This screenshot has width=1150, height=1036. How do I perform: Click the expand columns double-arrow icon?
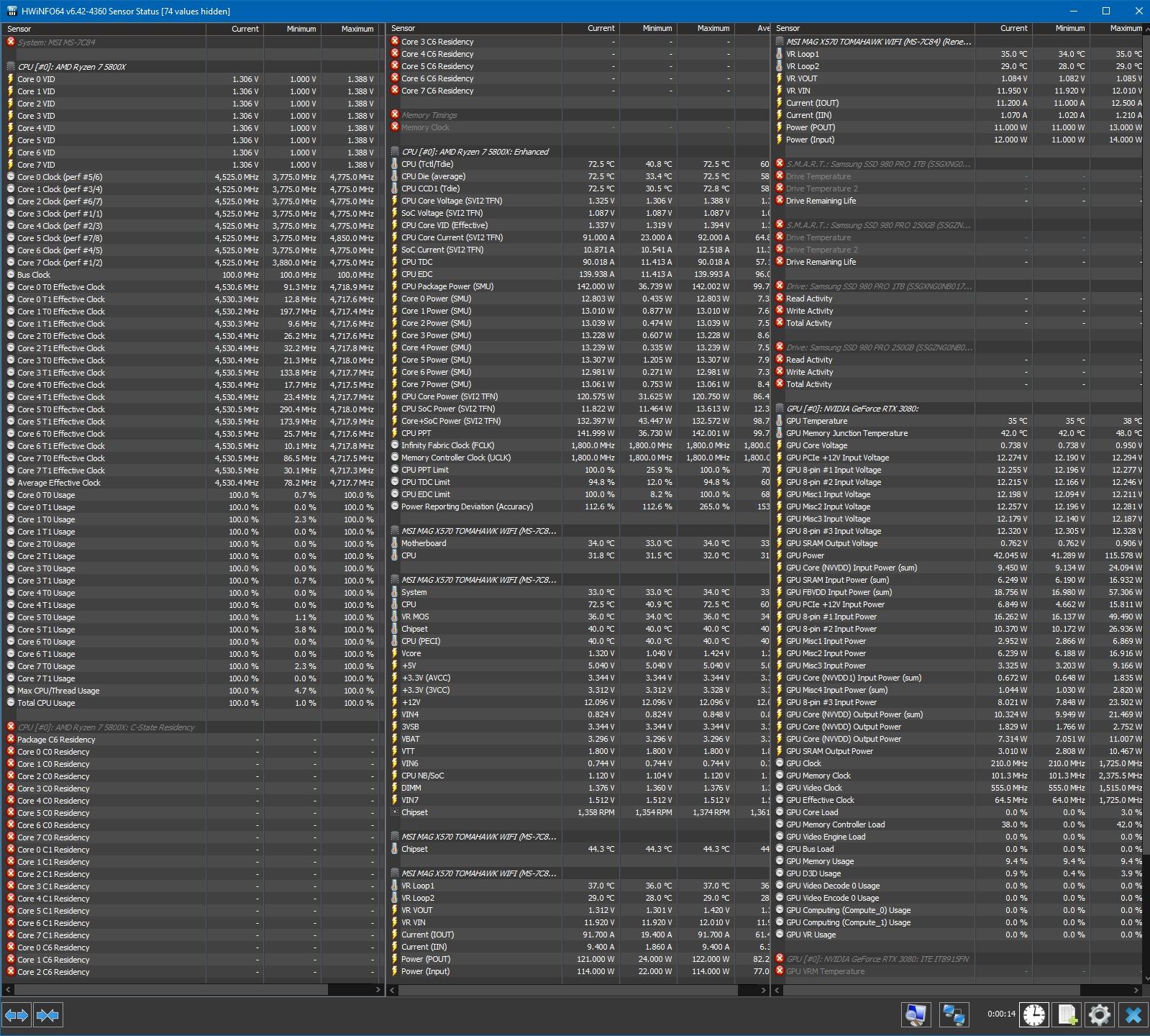click(17, 1015)
